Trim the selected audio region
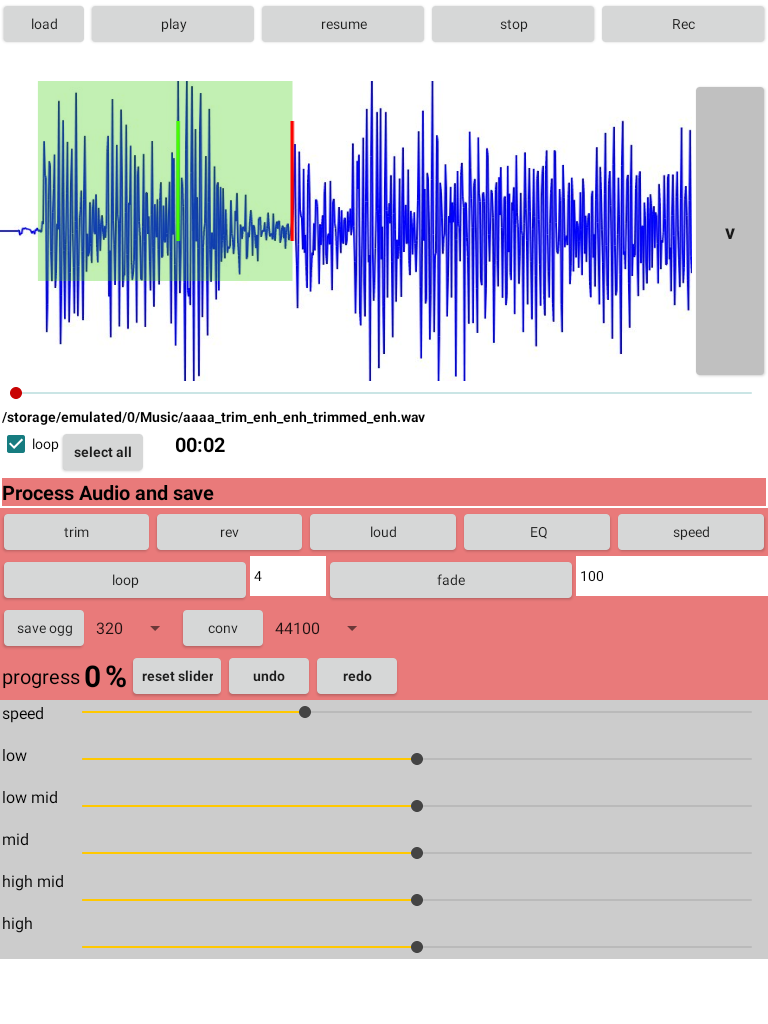Image resolution: width=768 pixels, height=1024 pixels. (77, 532)
